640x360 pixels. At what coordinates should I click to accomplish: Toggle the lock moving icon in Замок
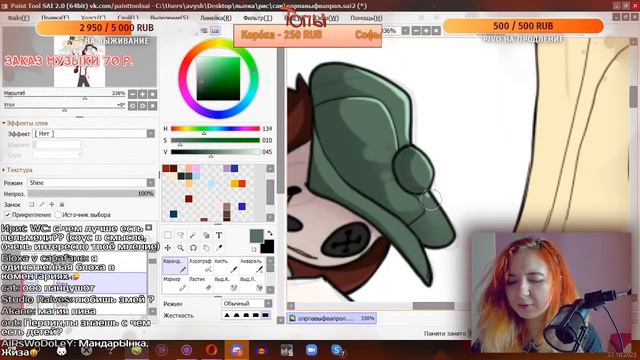pos(52,204)
